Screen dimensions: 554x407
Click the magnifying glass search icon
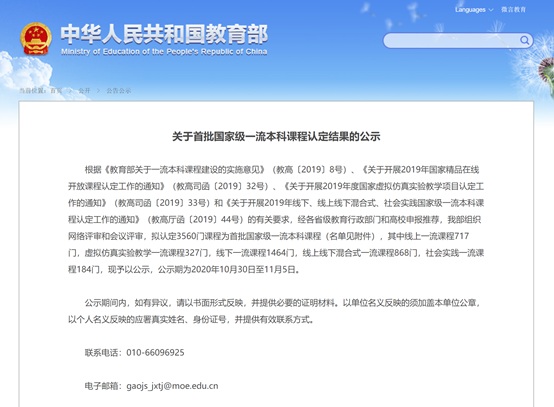(524, 40)
